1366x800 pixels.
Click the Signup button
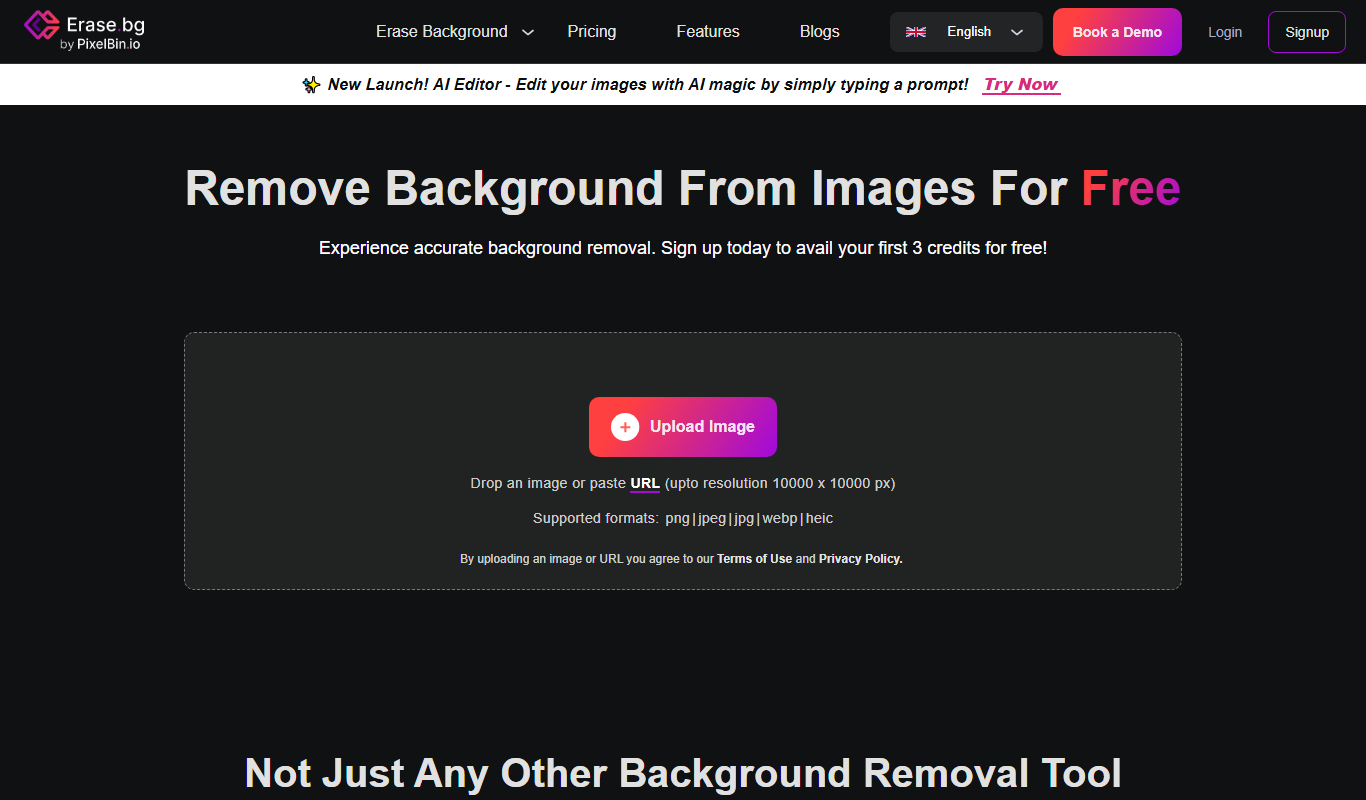click(x=1307, y=32)
